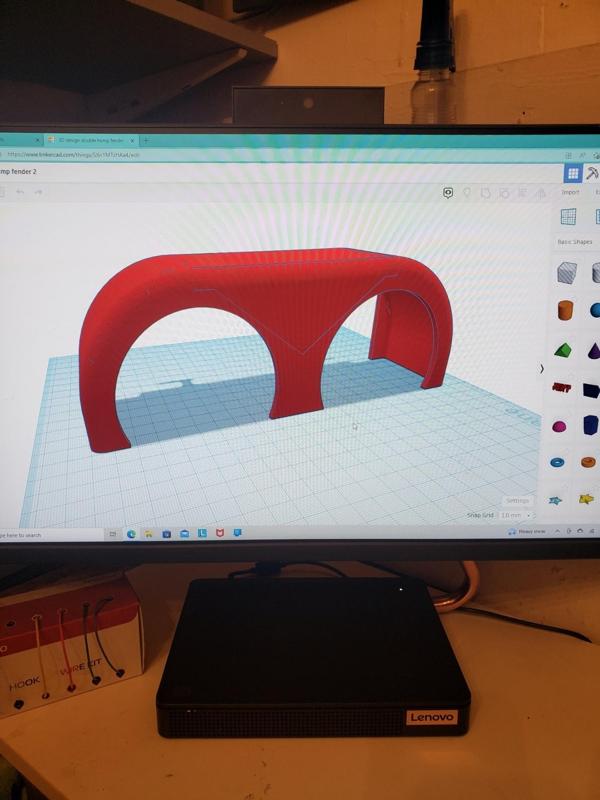Viewport: 600px width, 800px height.
Task: Click the Windows taskbar search box
Action: click(x=51, y=535)
